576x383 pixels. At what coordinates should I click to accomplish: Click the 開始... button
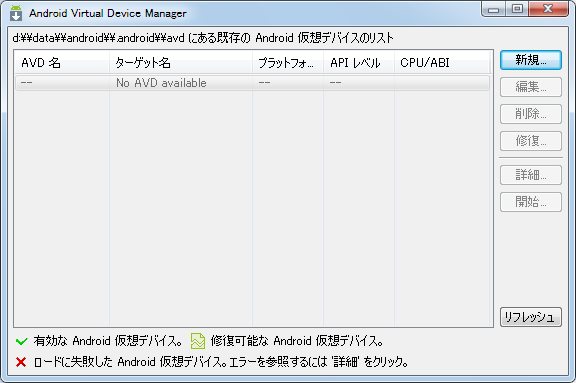[530, 202]
